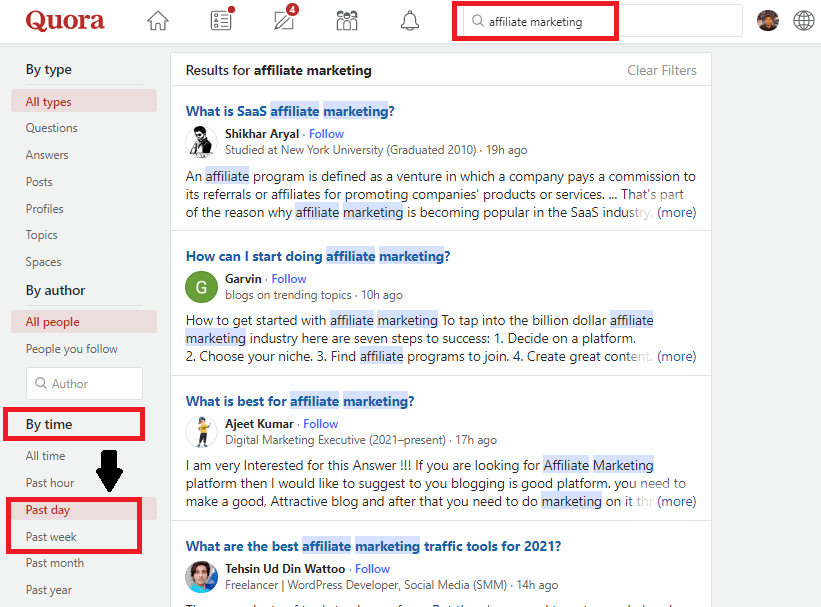
Task: Expand (more) on Garvin's answer
Action: pos(676,357)
